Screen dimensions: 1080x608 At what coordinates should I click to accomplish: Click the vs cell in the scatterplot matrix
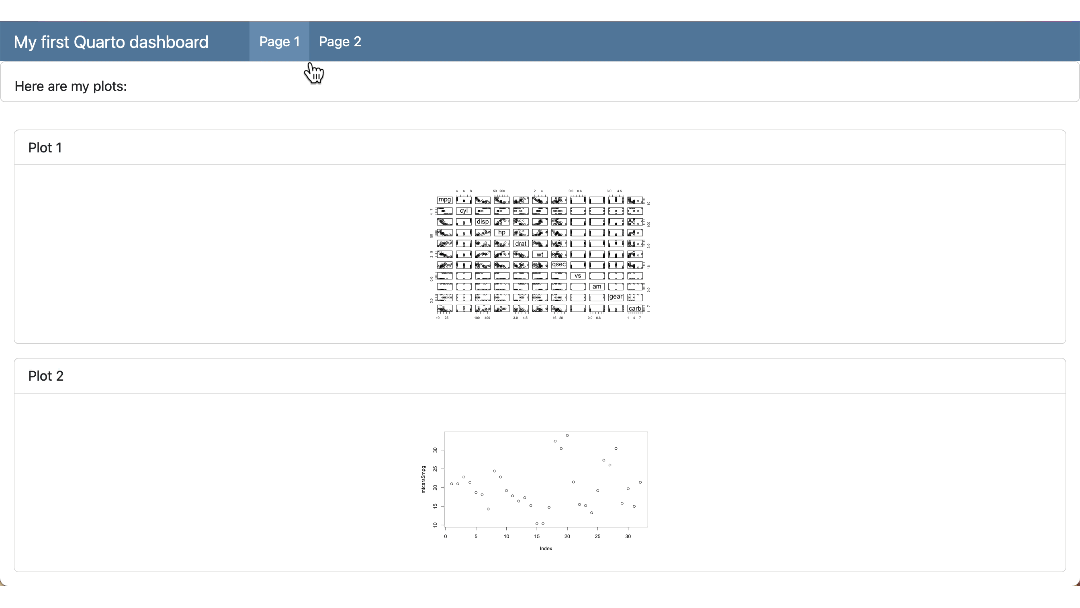coord(578,275)
